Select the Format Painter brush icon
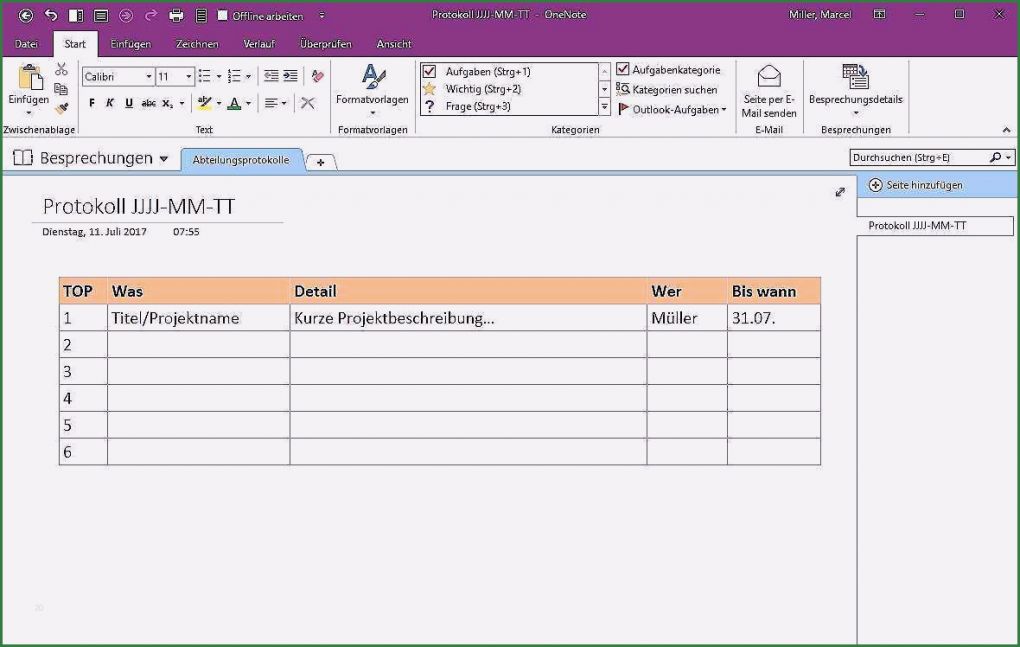This screenshot has width=1020, height=647. [61, 108]
